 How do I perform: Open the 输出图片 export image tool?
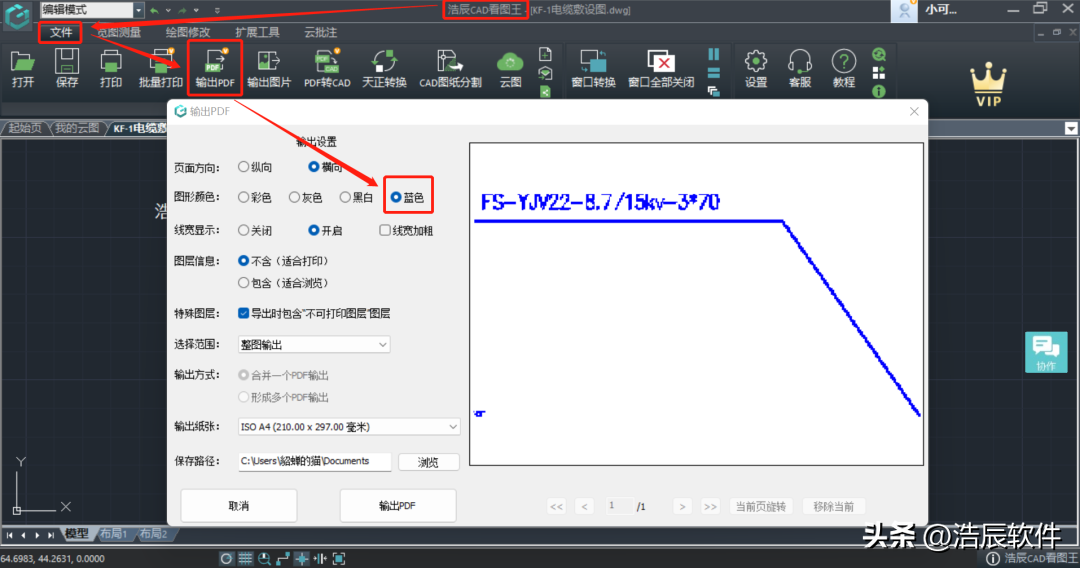point(269,68)
